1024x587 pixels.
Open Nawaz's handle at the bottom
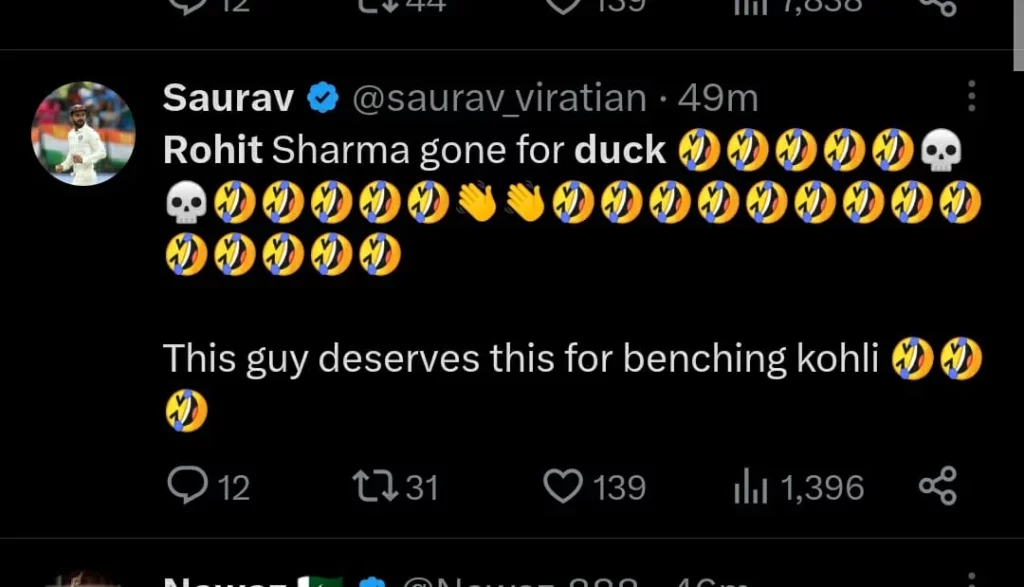pos(518,581)
